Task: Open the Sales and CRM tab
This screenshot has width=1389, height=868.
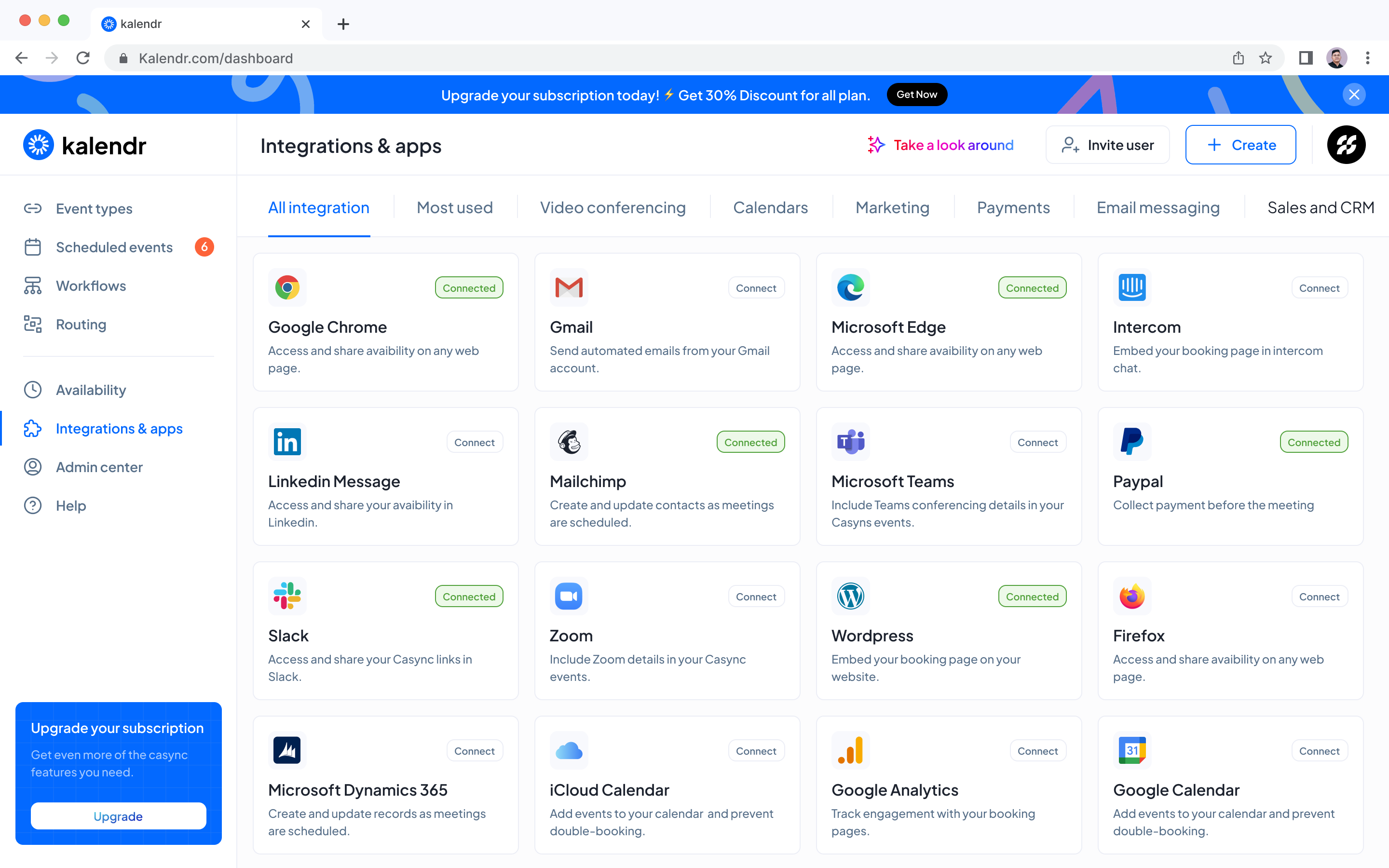Action: click(1321, 207)
